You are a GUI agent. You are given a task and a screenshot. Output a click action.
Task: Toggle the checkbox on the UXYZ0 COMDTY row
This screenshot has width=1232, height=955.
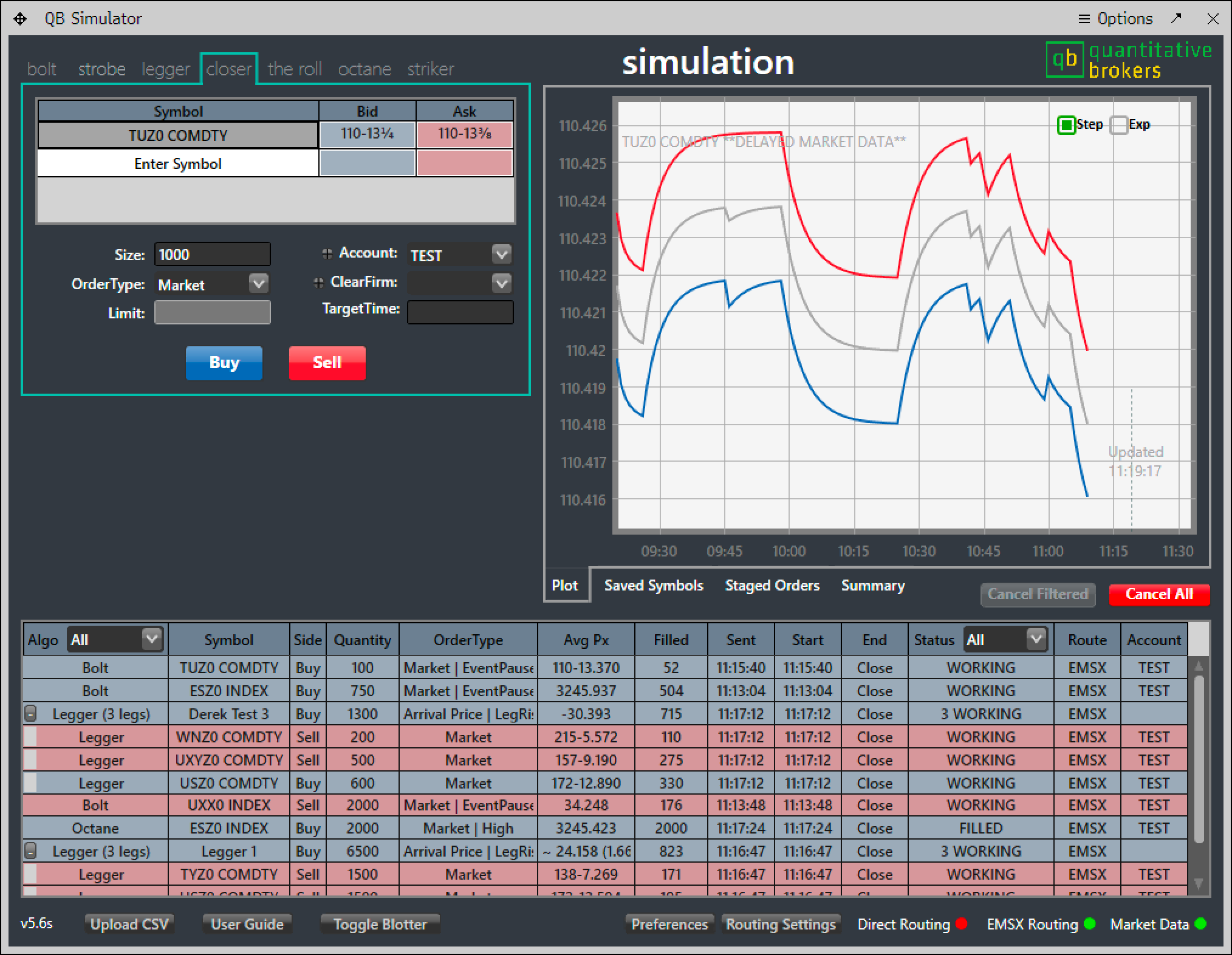pos(30,760)
